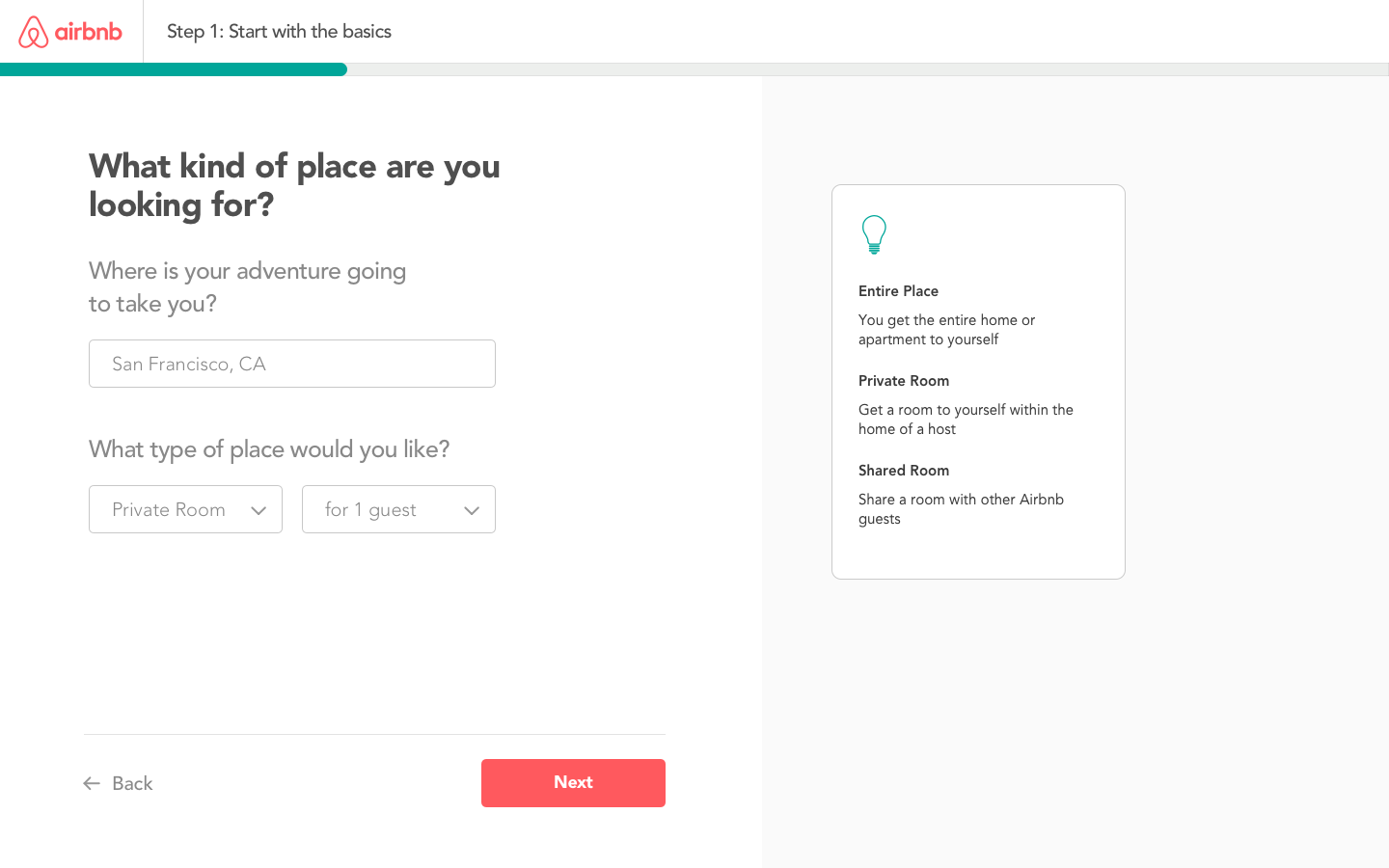Click 'What kind of place are you looking for?' heading
The width and height of the screenshot is (1389, 868).
[294, 185]
